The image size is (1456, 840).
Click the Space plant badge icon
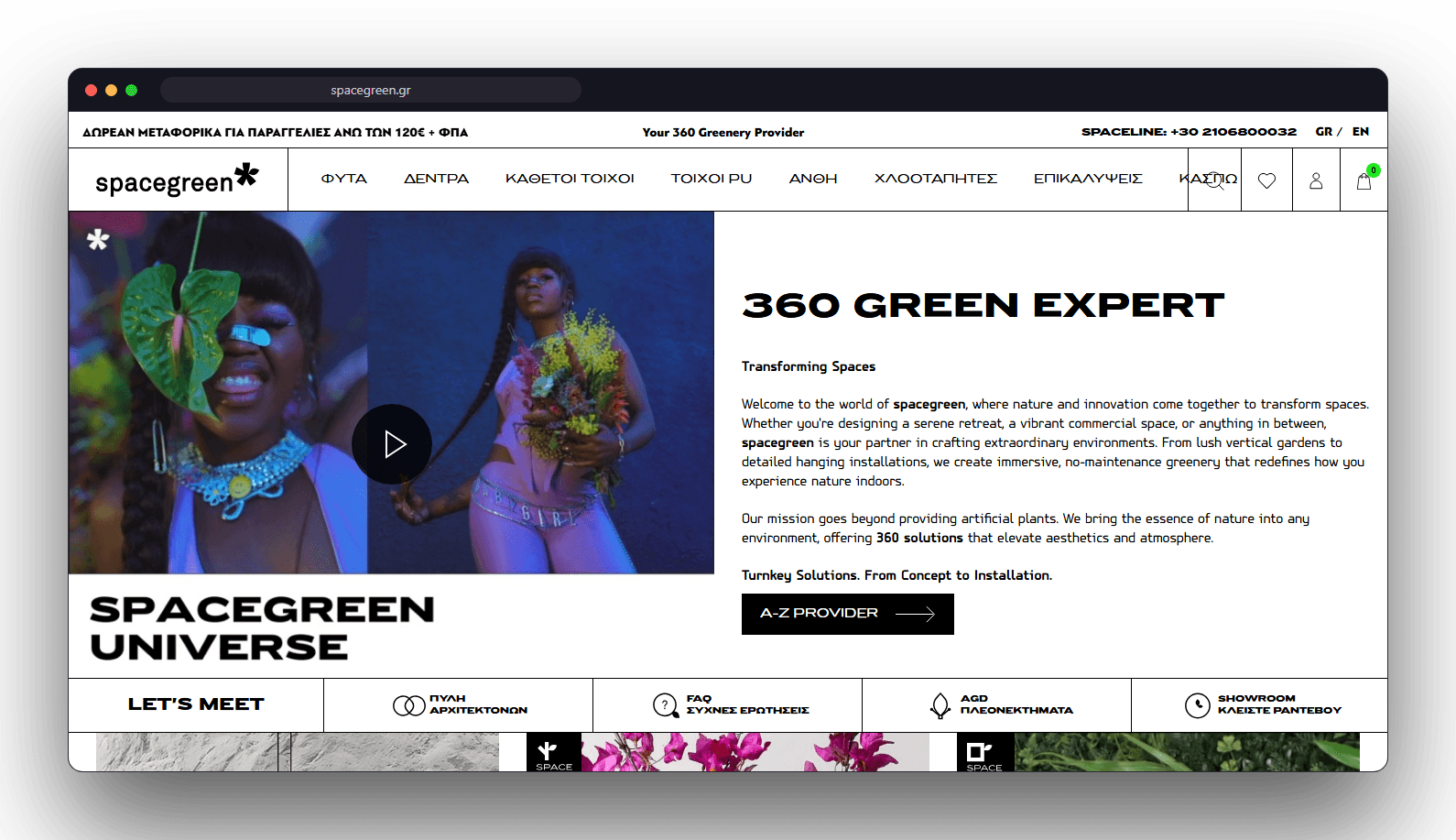(554, 752)
